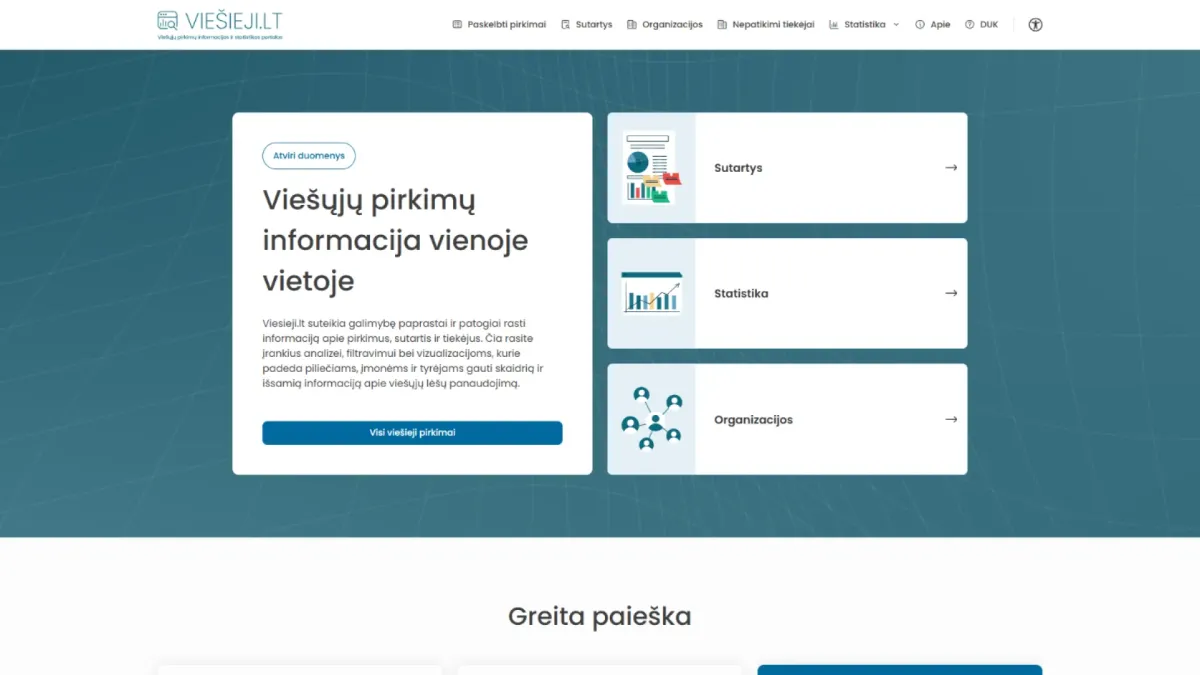
Task: Click the question mark icon beside DUK
Action: coord(969,25)
